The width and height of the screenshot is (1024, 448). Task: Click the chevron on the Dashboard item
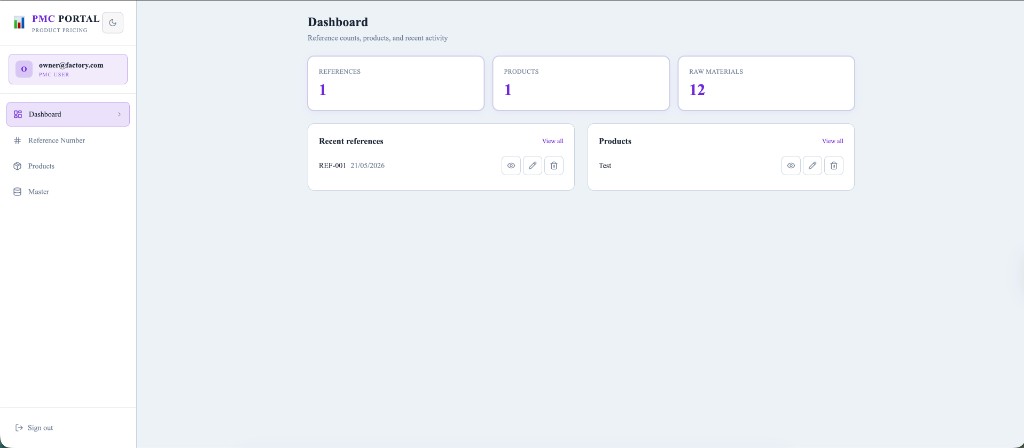point(119,114)
